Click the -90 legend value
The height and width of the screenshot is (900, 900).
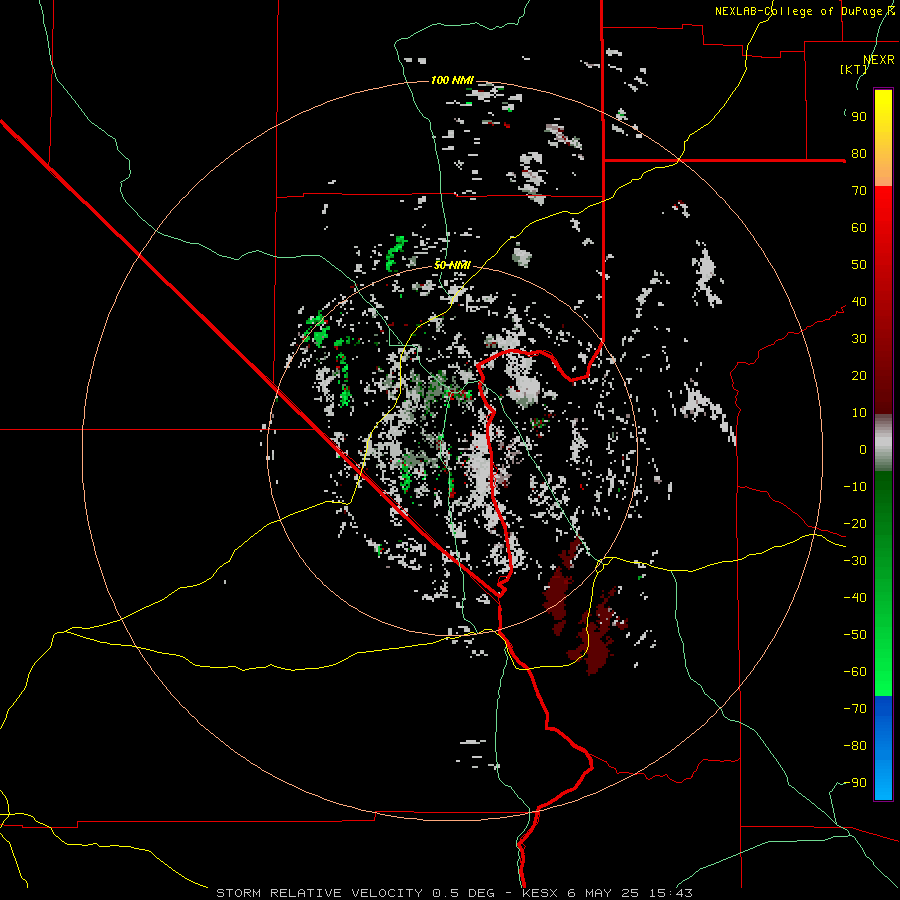(855, 783)
